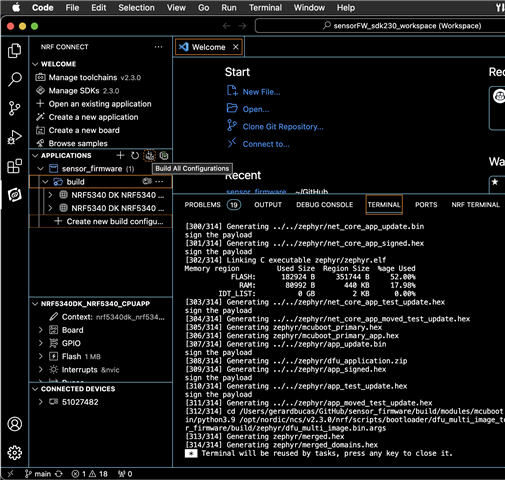
Task: Click the icon right of Build All Configurations
Action: tap(164, 155)
